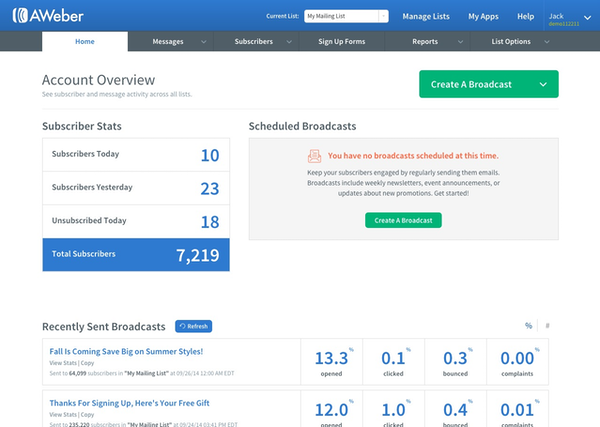Viewport: 600px width, 427px height.
Task: Click 12.0 opened stat
Action: pos(331,409)
